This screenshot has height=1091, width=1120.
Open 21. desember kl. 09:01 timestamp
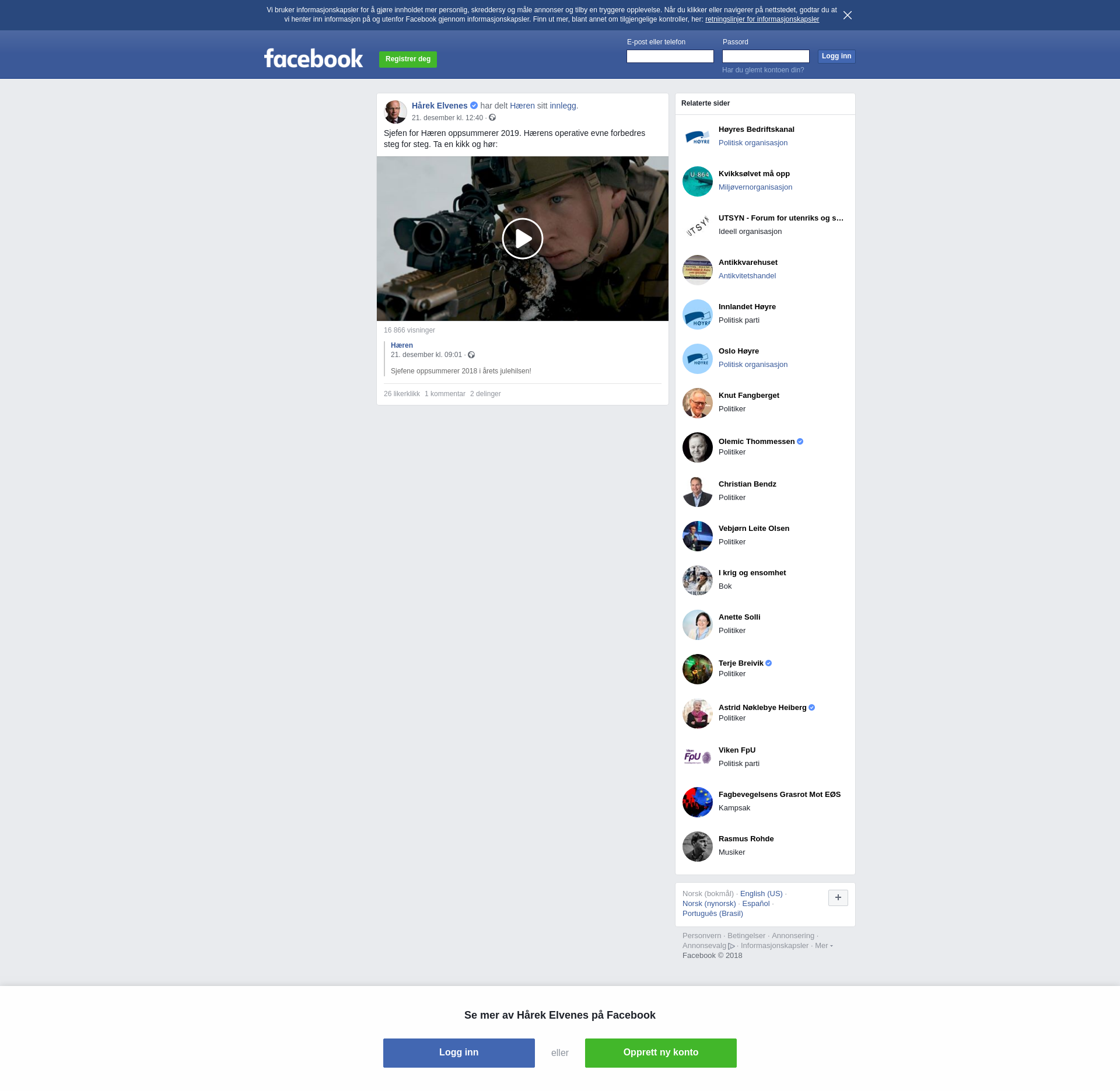pos(426,355)
